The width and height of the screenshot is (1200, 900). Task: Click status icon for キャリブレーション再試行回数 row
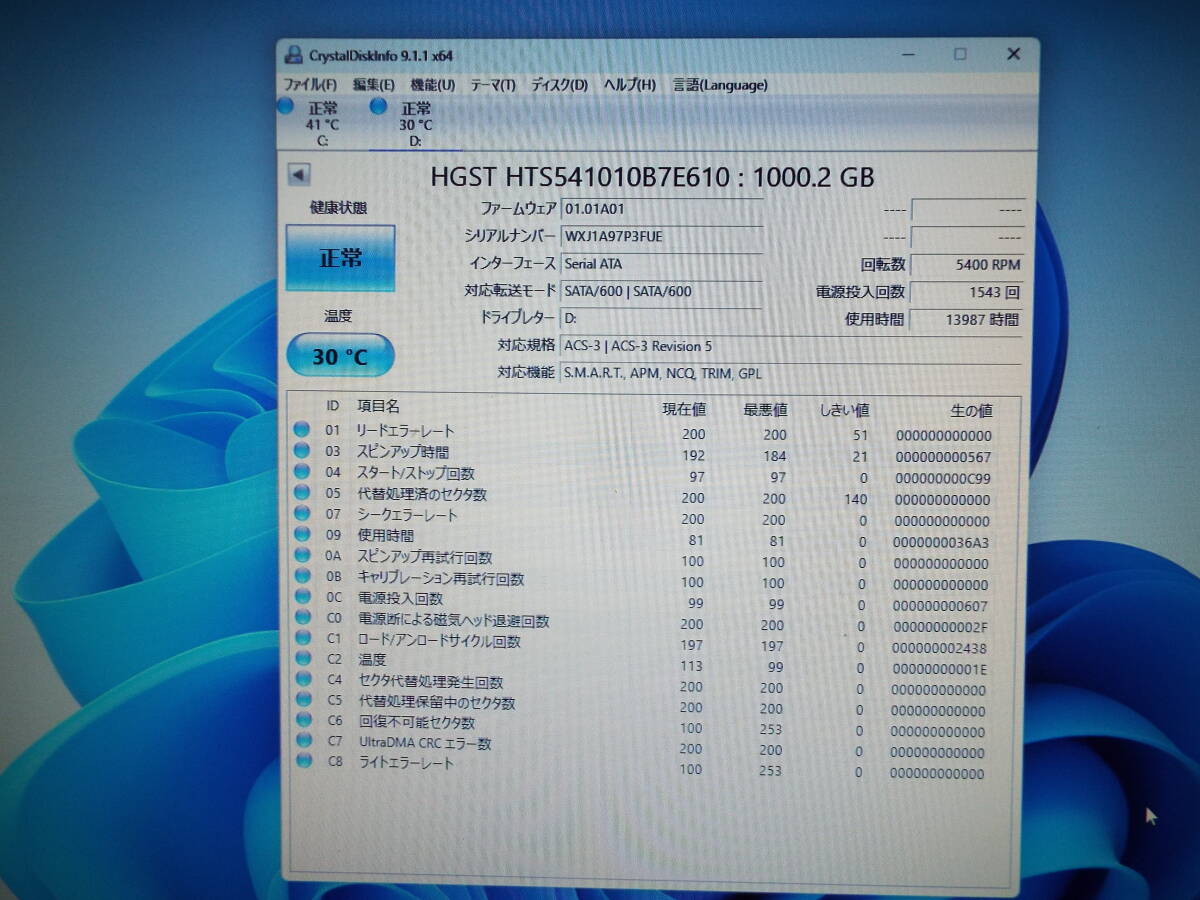303,577
